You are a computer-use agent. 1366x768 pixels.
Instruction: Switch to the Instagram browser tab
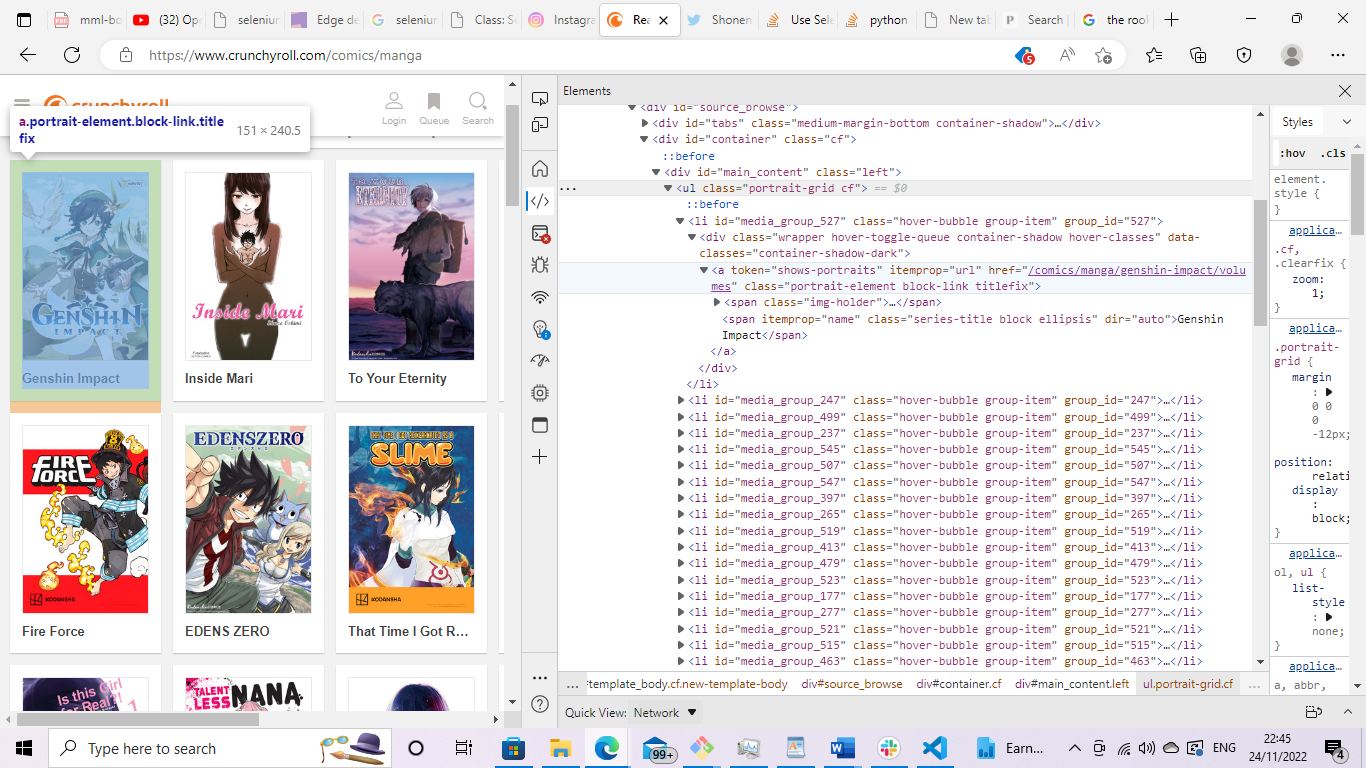560,20
